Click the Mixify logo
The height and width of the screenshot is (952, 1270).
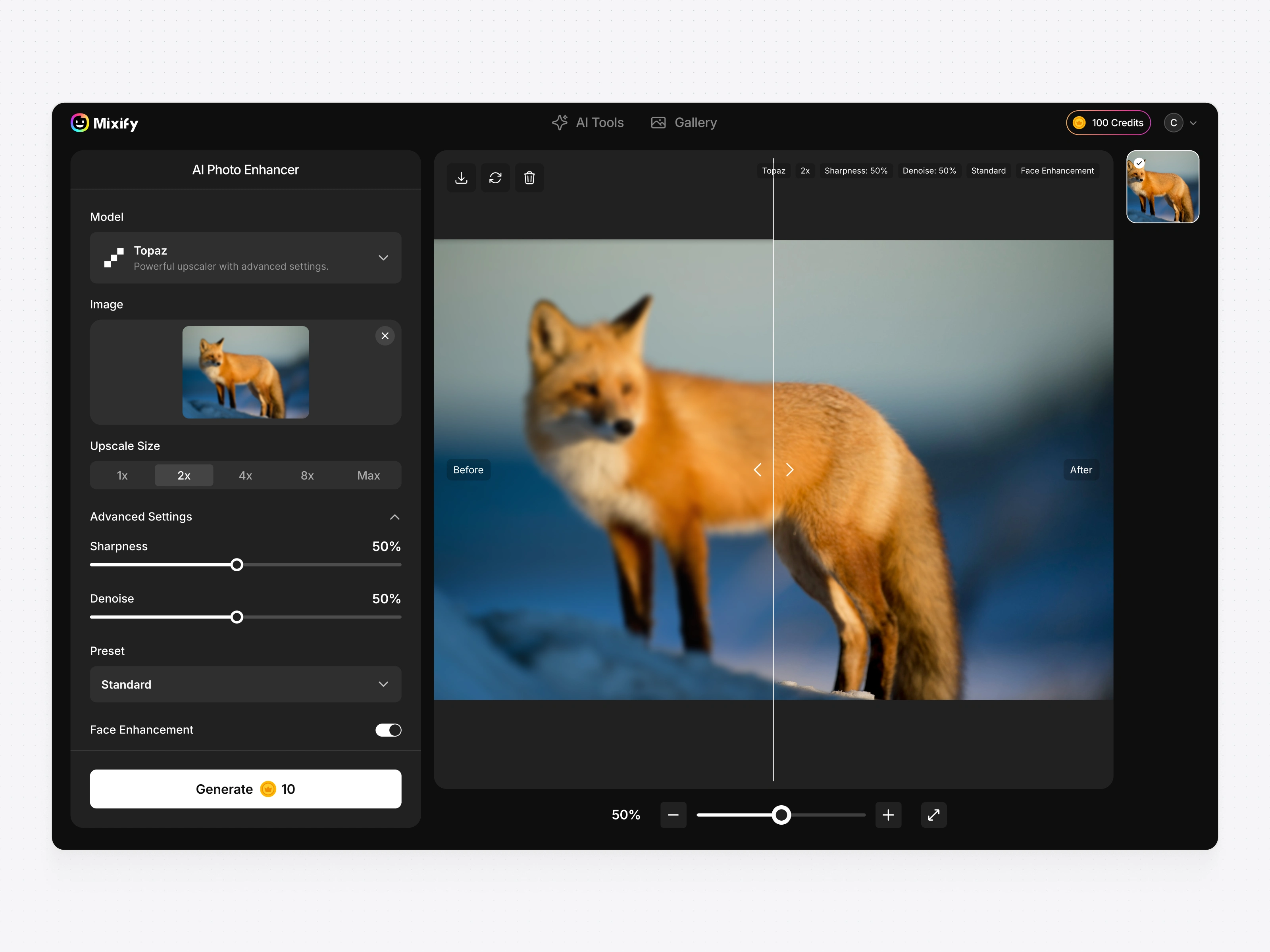pyautogui.click(x=104, y=123)
